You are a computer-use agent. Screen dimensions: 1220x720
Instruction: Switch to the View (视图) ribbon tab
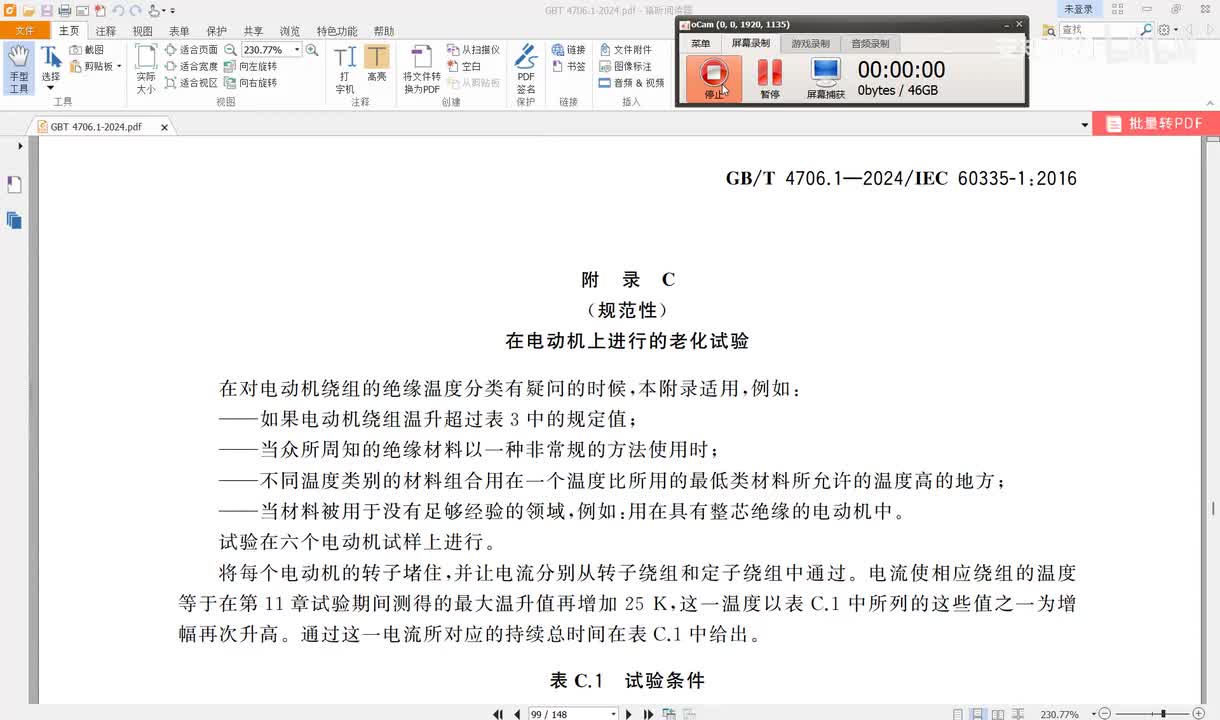pos(143,31)
